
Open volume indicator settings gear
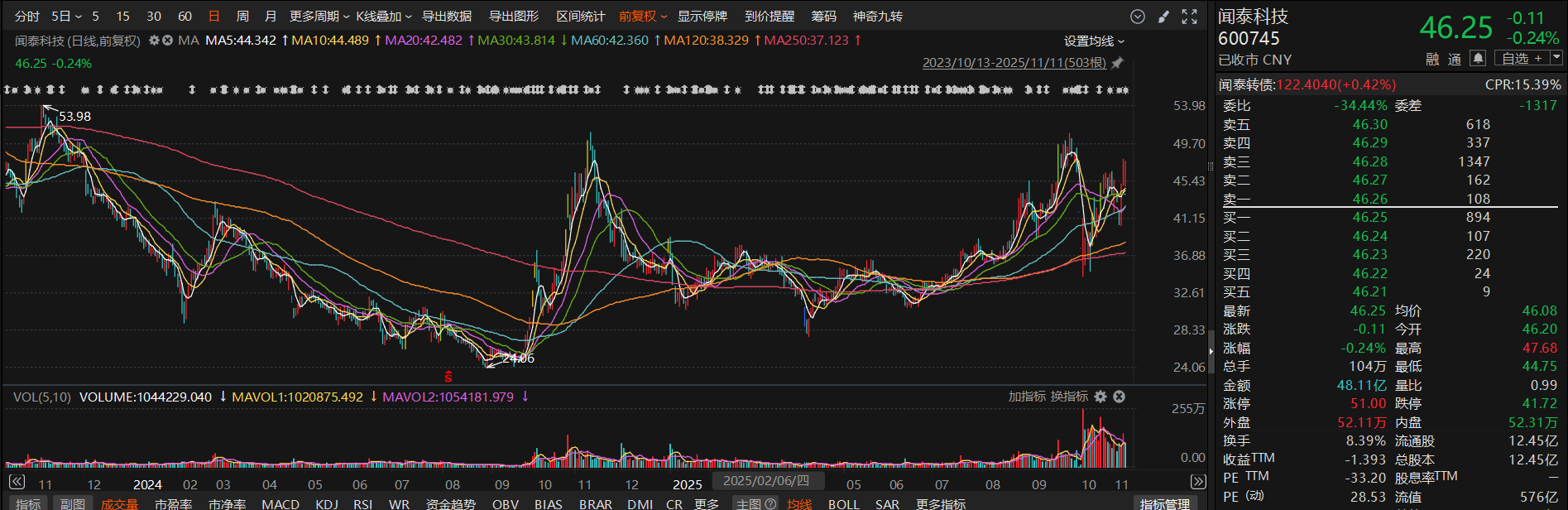point(1100,397)
